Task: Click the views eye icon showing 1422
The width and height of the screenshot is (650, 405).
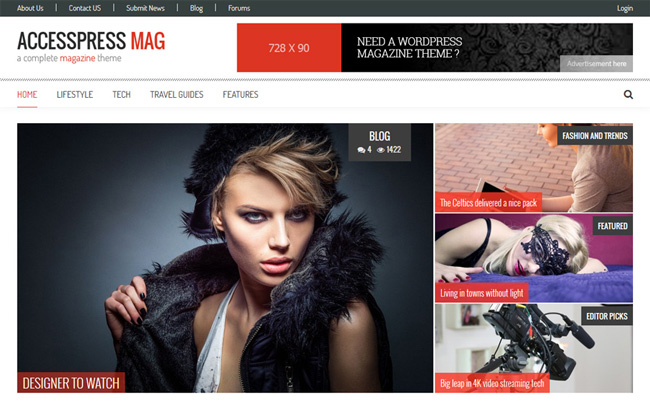Action: [x=381, y=150]
